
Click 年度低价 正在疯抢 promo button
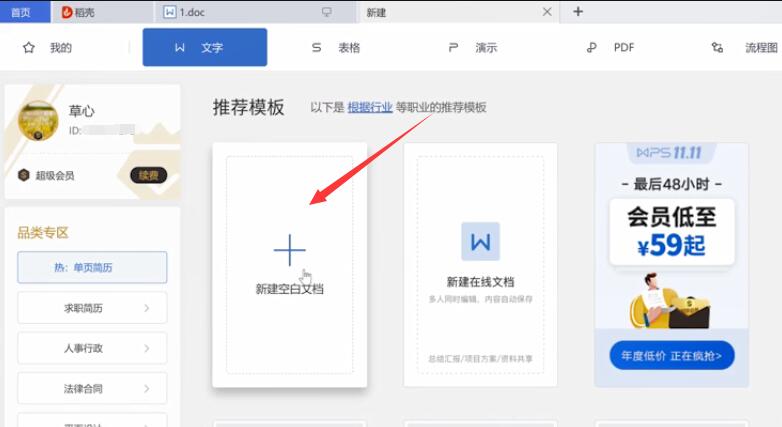672,356
